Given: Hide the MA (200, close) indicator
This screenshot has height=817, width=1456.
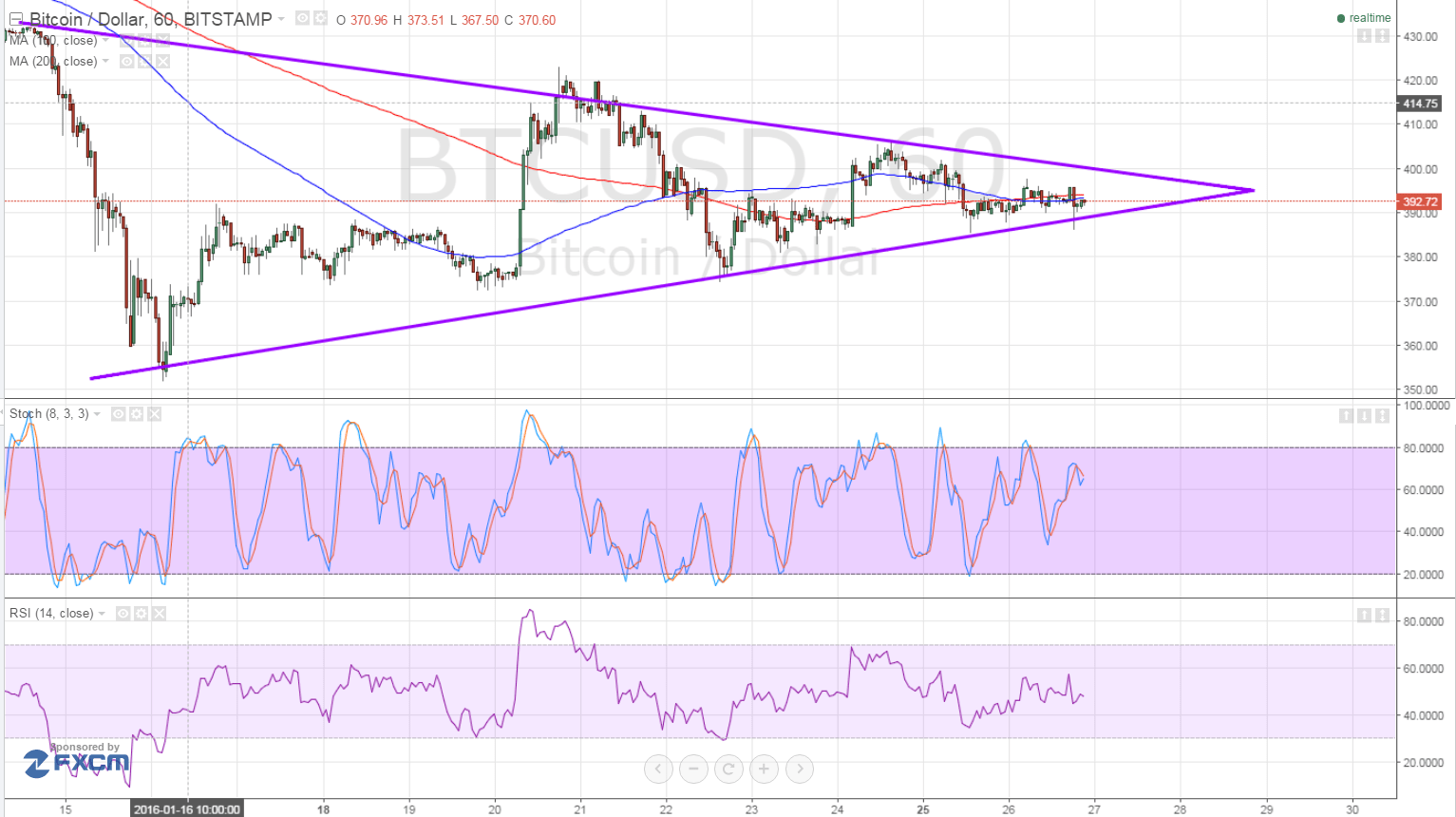Looking at the screenshot, I should coord(126,61).
